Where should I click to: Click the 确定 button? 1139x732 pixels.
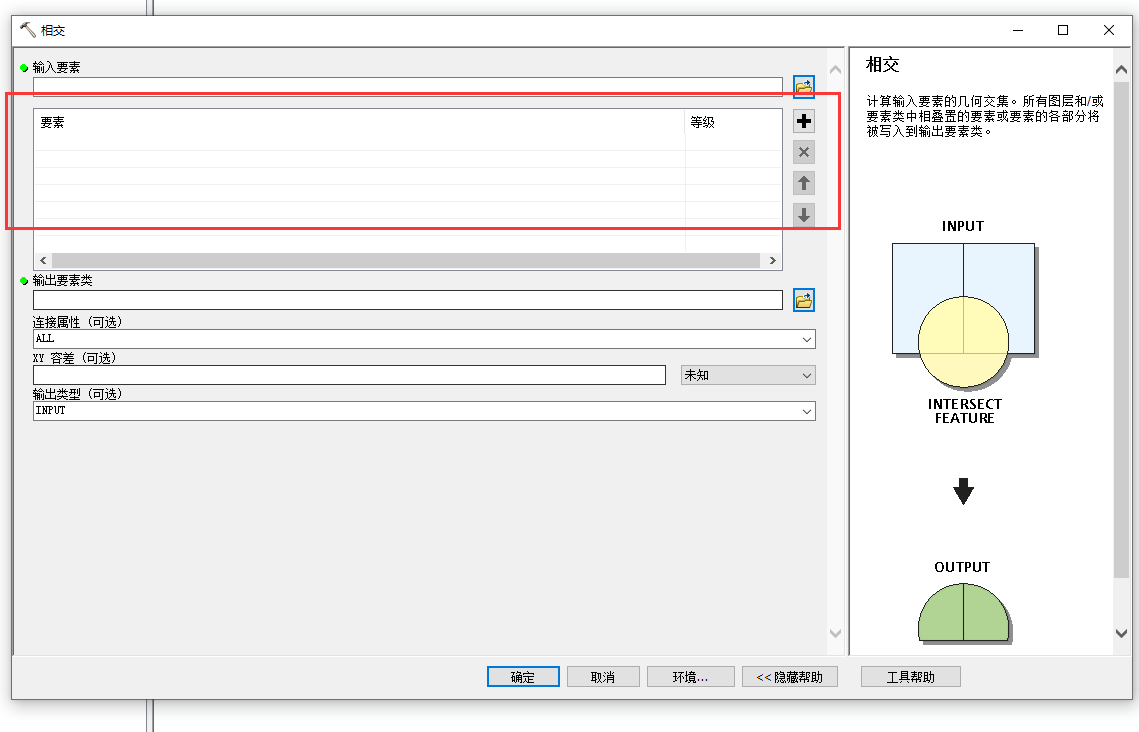(x=523, y=676)
